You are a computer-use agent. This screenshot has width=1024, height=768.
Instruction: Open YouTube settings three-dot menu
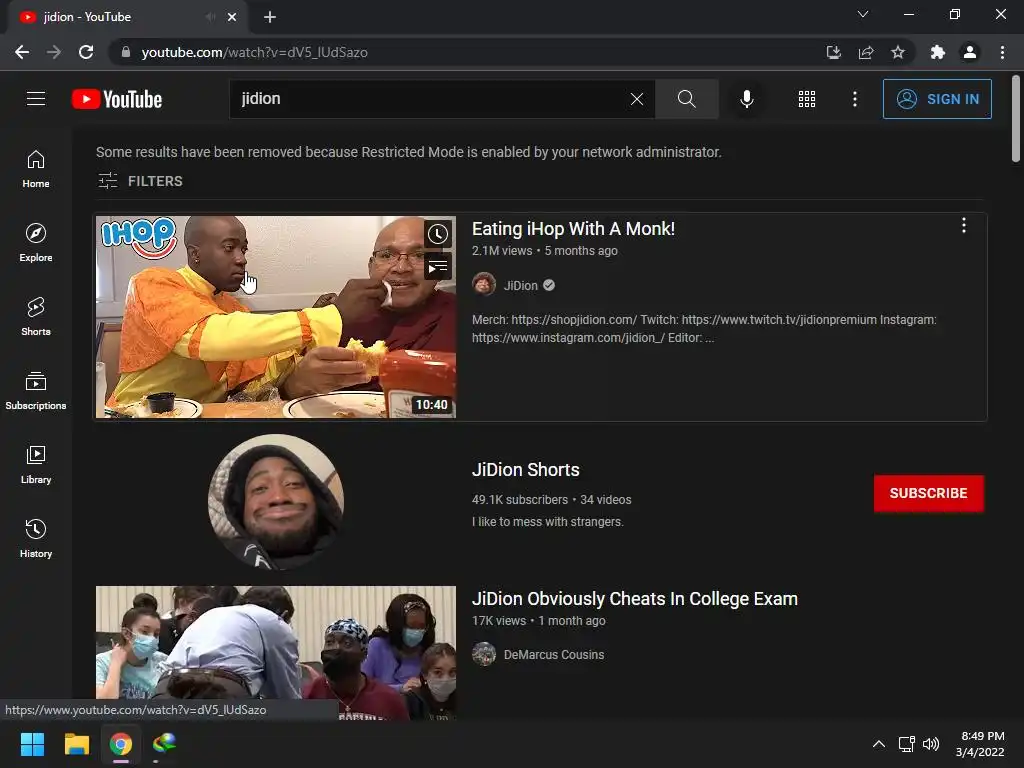click(855, 99)
